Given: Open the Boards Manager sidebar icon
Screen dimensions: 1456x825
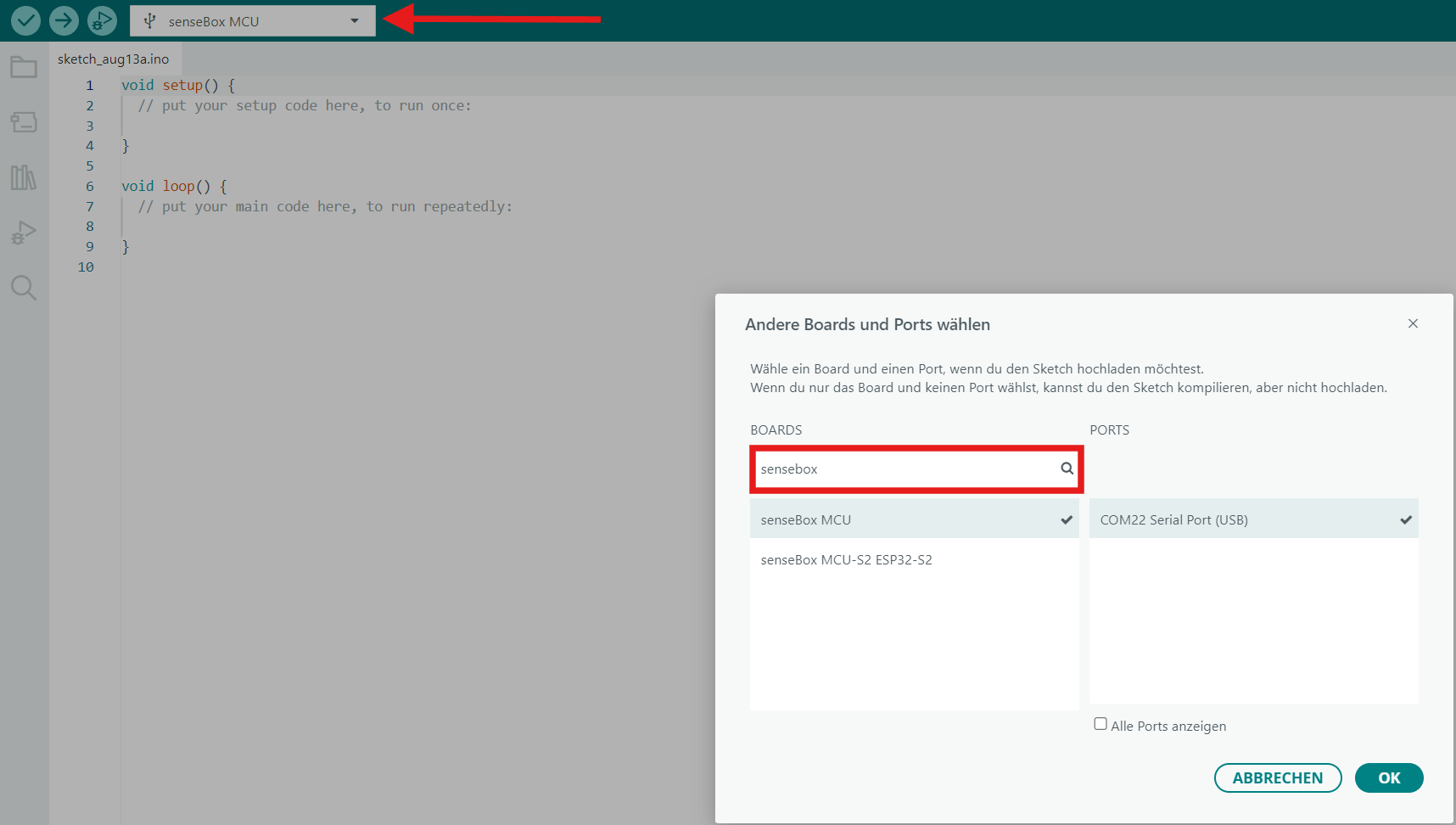Looking at the screenshot, I should pyautogui.click(x=24, y=122).
